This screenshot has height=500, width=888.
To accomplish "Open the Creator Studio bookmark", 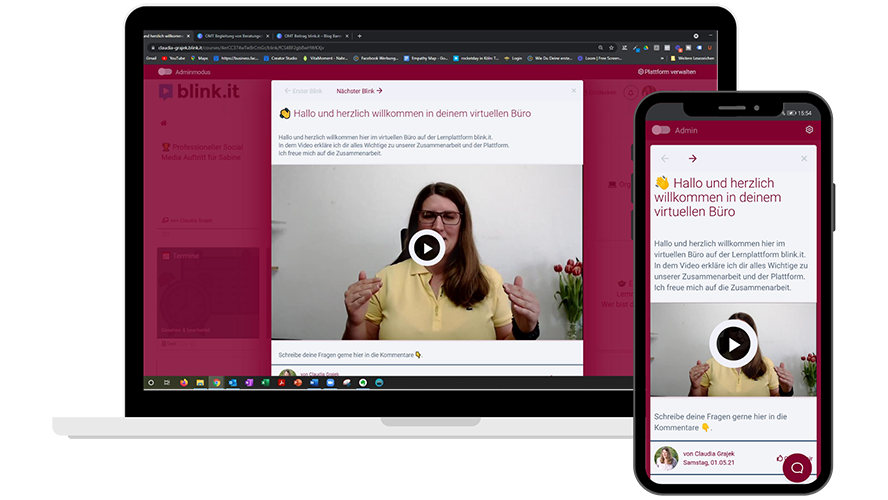I will (280, 58).
